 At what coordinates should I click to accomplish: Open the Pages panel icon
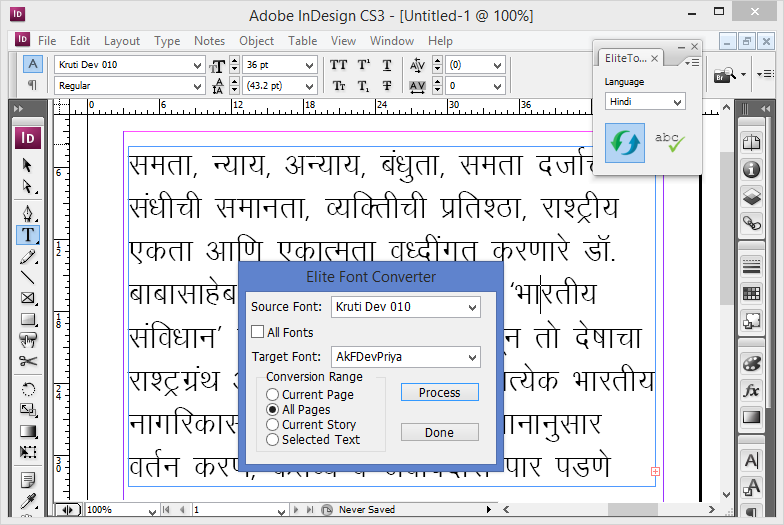tap(751, 144)
